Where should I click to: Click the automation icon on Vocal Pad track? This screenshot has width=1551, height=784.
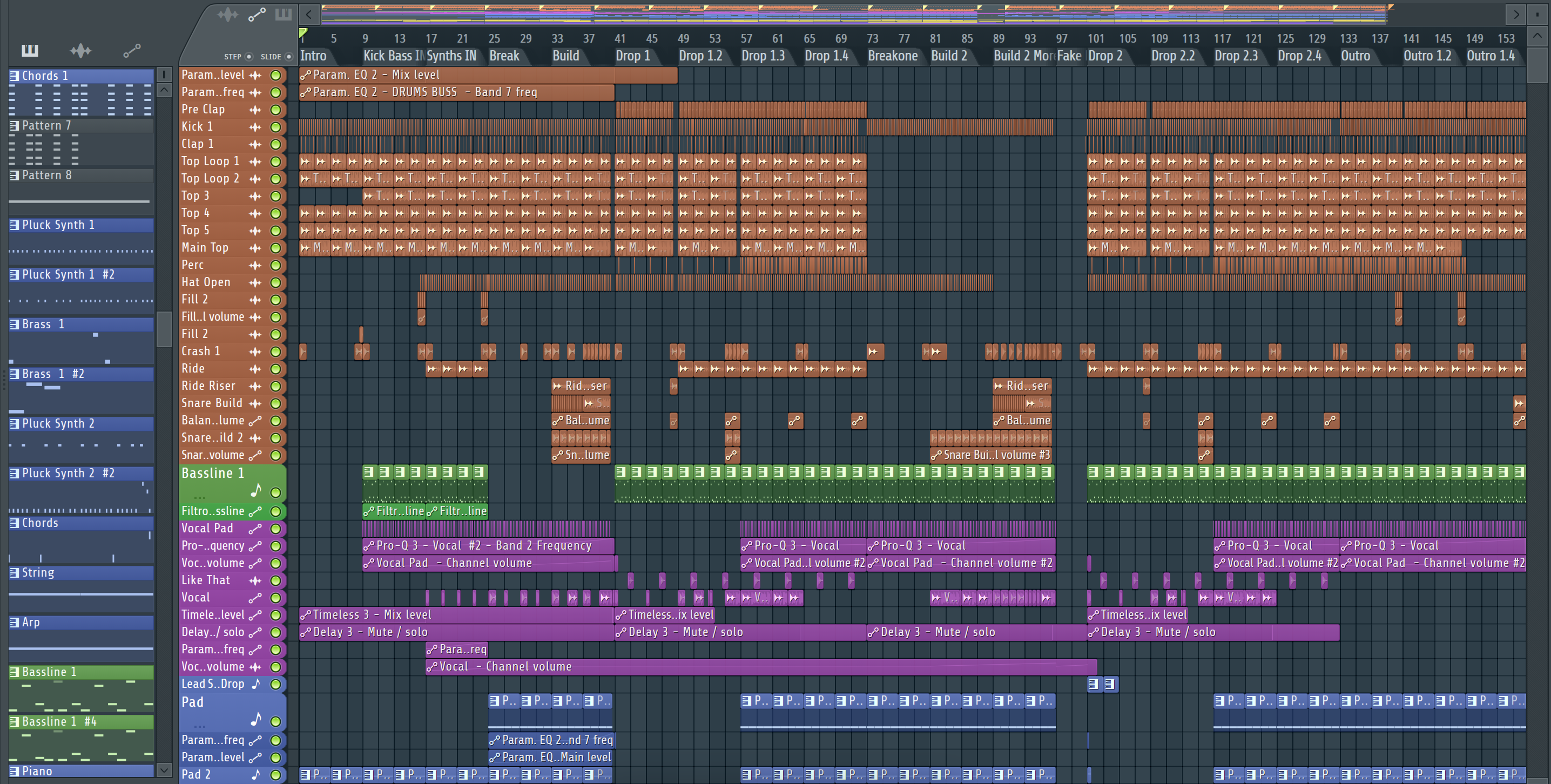click(x=255, y=529)
